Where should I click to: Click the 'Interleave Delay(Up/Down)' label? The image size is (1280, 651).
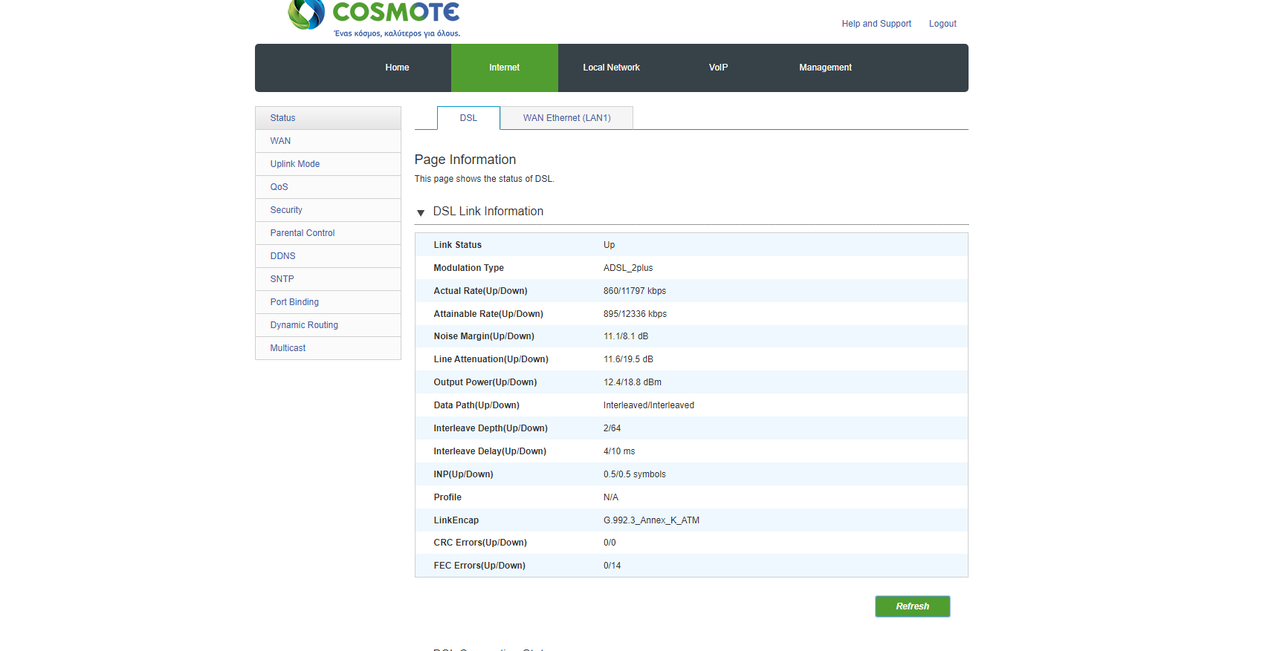(x=490, y=451)
